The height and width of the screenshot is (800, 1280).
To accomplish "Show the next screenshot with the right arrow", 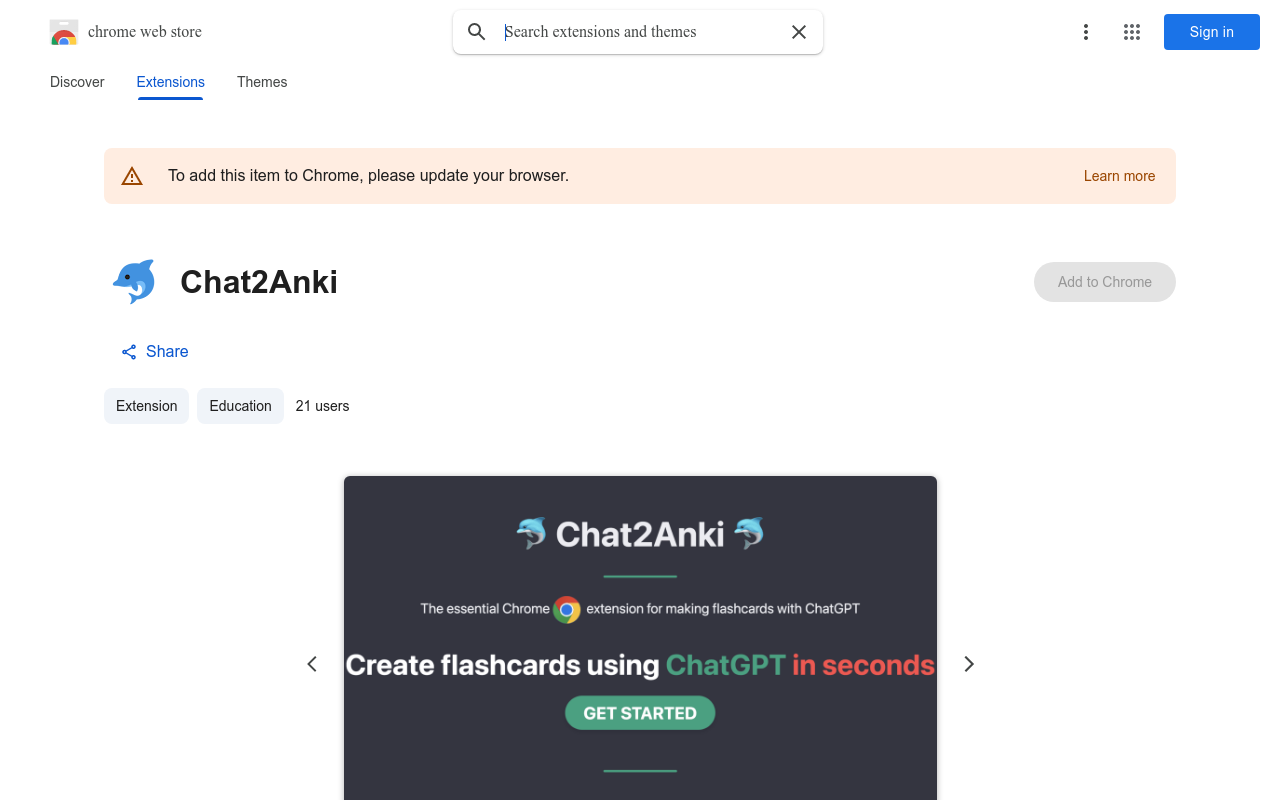I will click(968, 663).
